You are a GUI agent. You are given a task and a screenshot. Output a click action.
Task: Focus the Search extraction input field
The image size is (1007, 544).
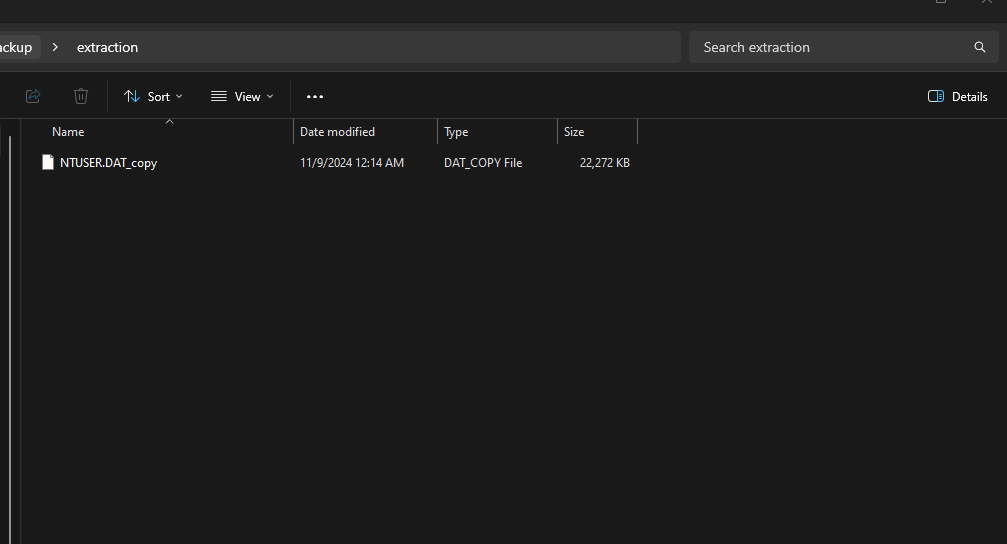point(830,47)
